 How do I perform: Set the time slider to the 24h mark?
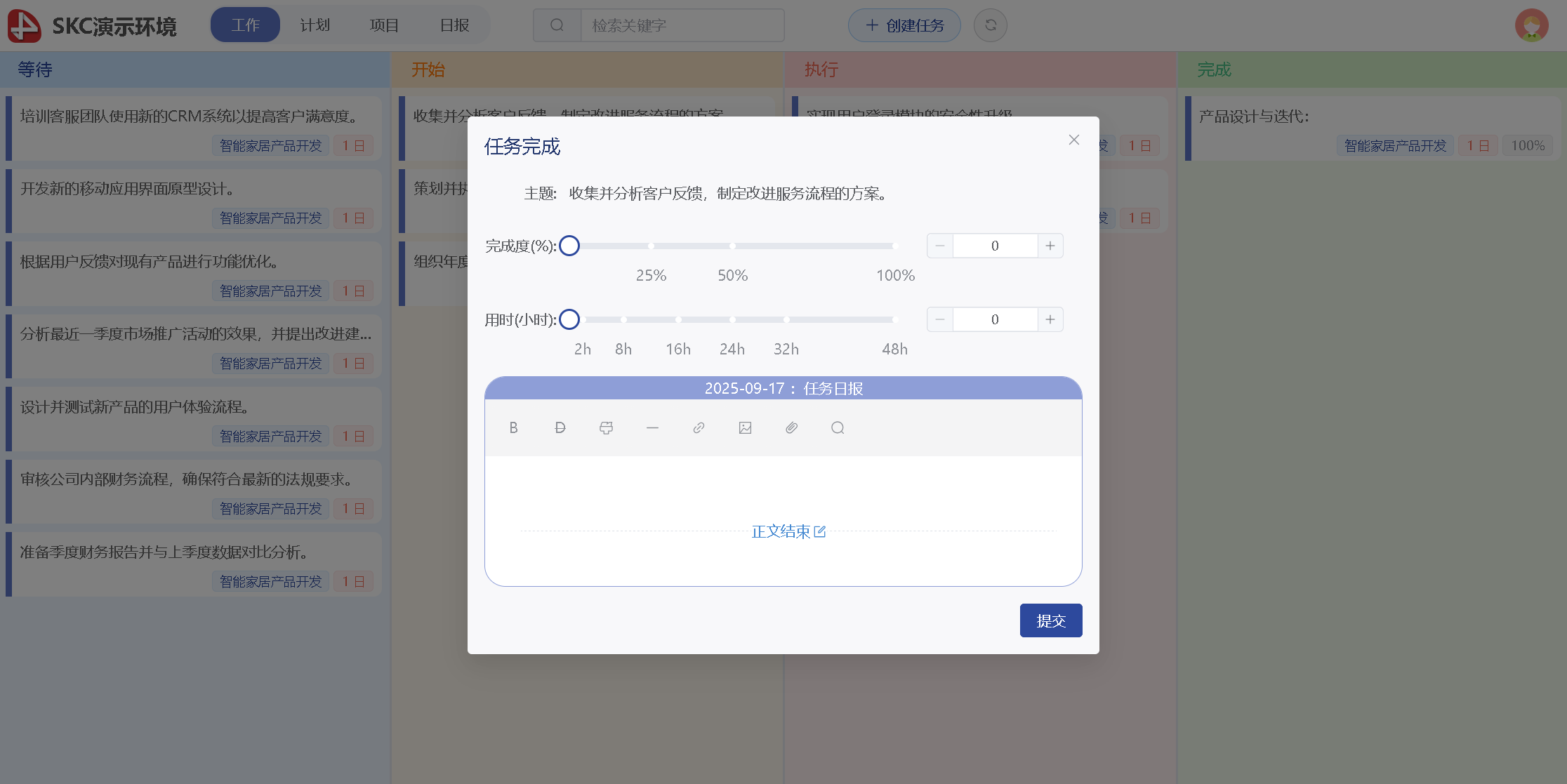click(x=732, y=319)
